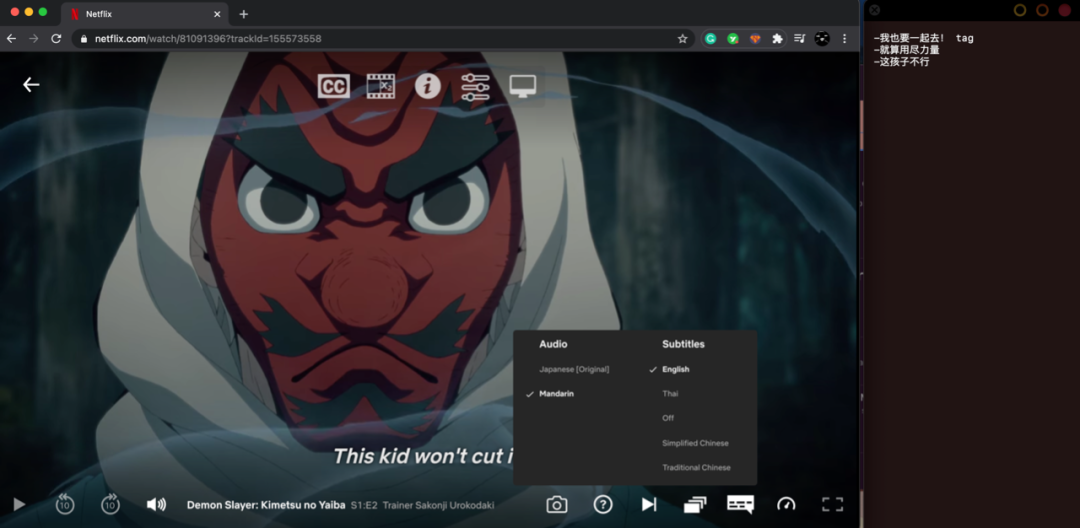Take a screenshot with the camera icon
The image size is (1080, 528).
click(557, 505)
